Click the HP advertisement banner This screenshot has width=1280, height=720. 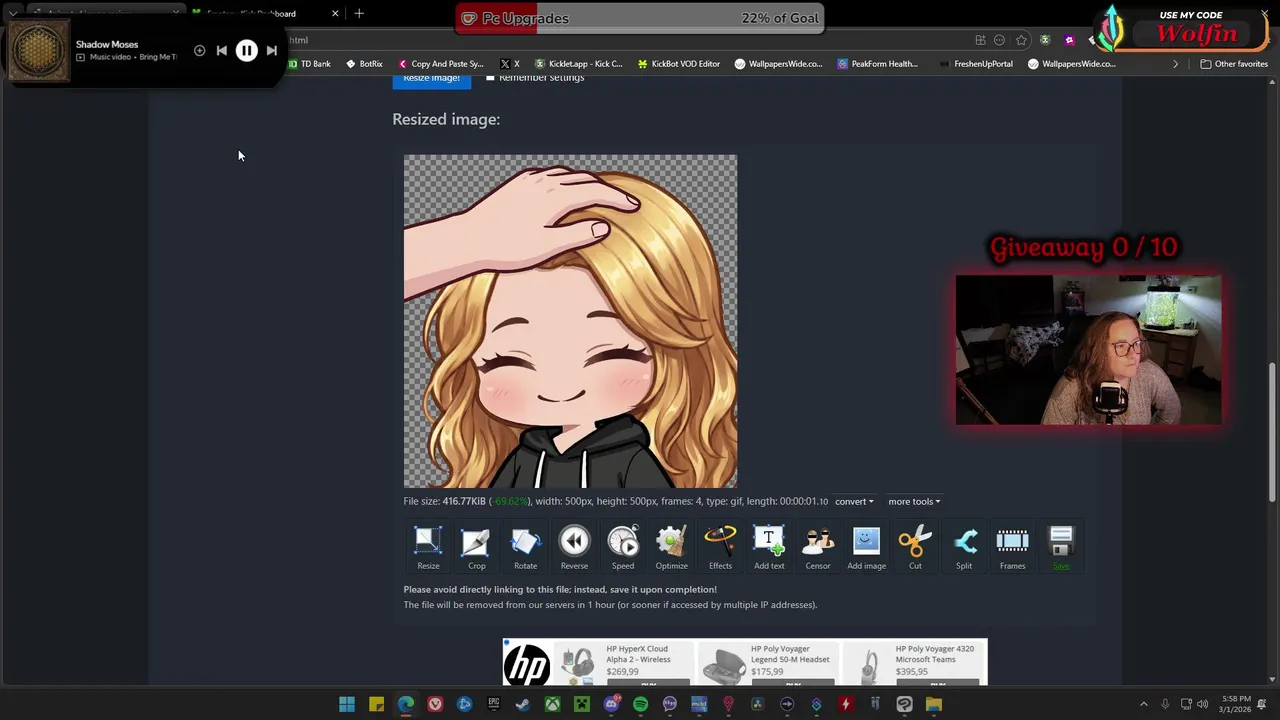point(745,662)
